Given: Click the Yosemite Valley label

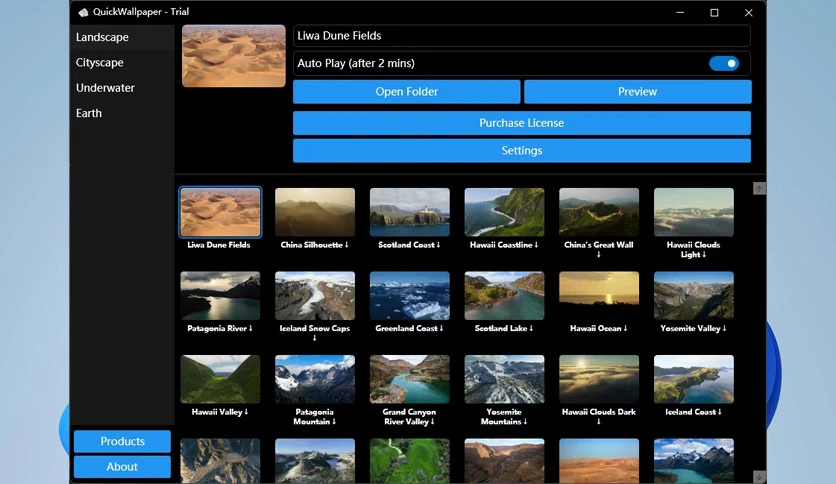Looking at the screenshot, I should click(x=693, y=328).
